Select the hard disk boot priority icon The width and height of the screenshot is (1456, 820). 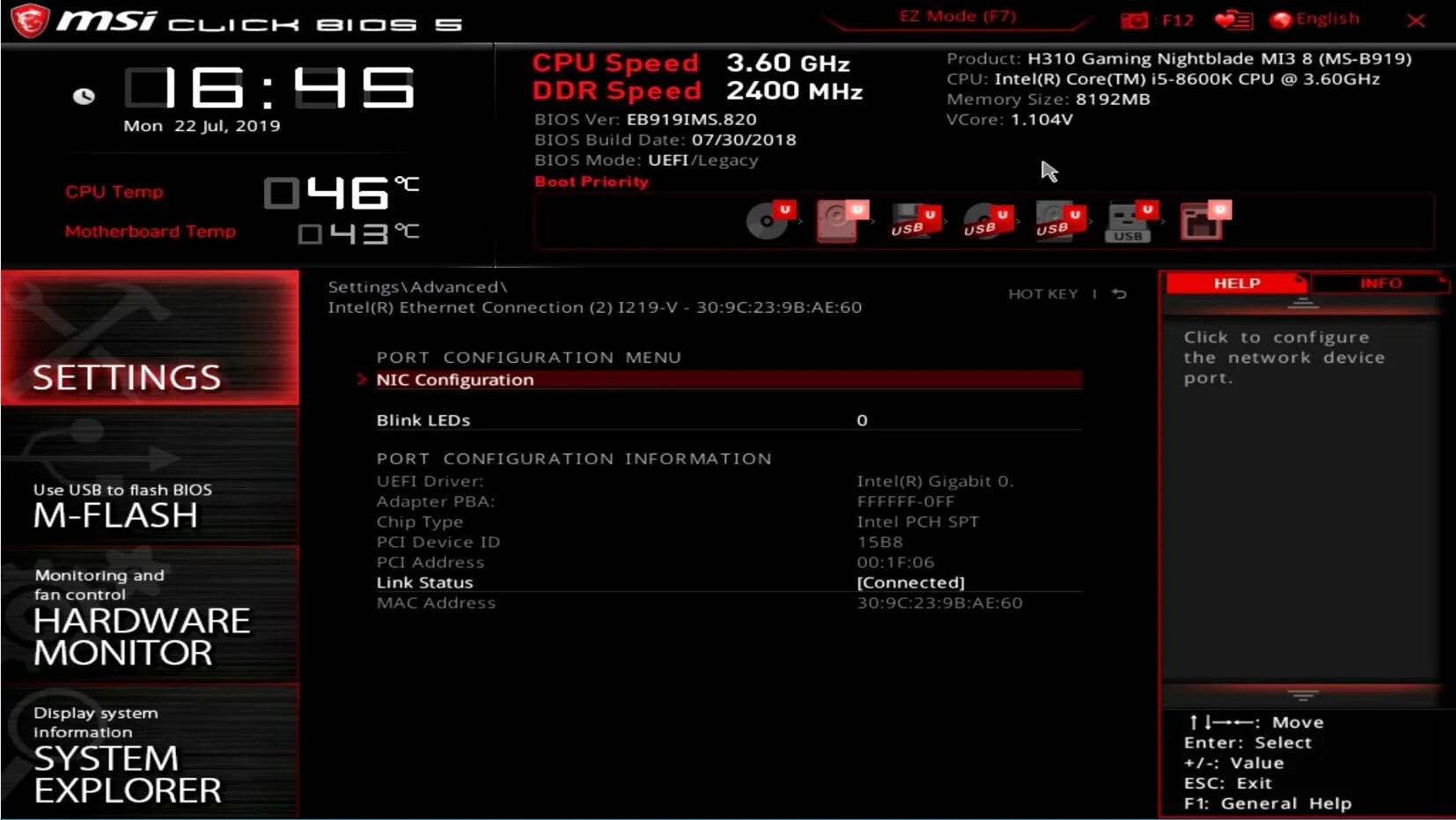click(x=842, y=220)
